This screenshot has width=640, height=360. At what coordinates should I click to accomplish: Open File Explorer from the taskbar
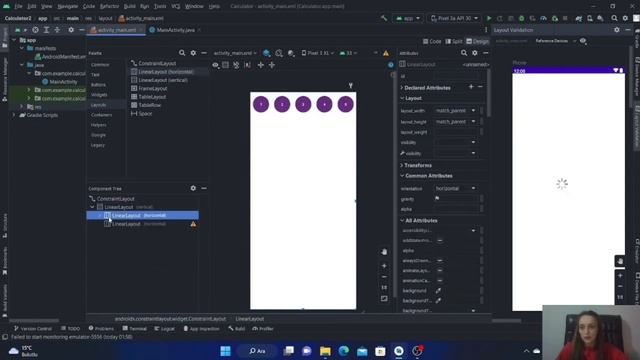tap(325, 351)
